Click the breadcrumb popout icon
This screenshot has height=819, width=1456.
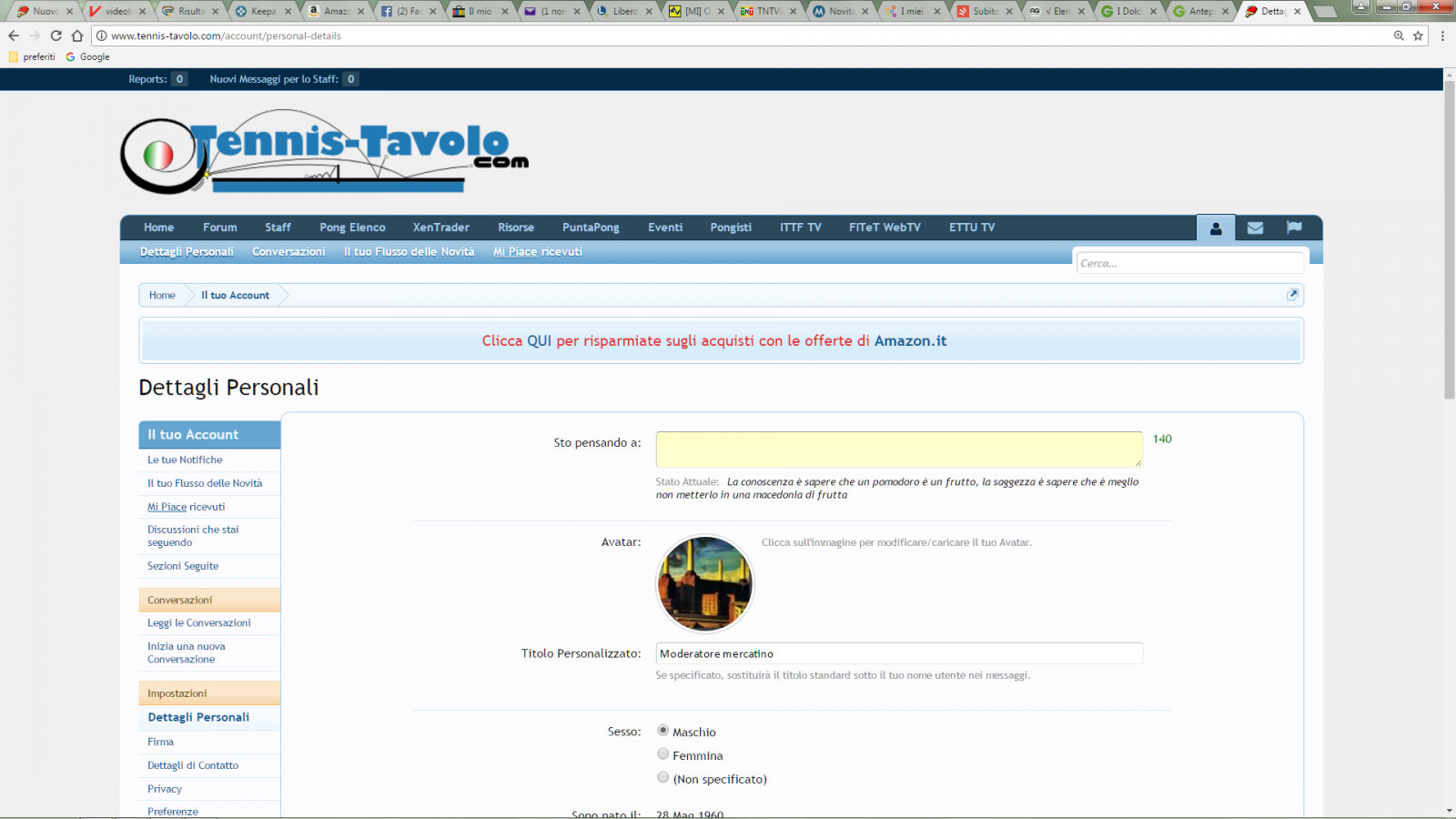(x=1292, y=295)
